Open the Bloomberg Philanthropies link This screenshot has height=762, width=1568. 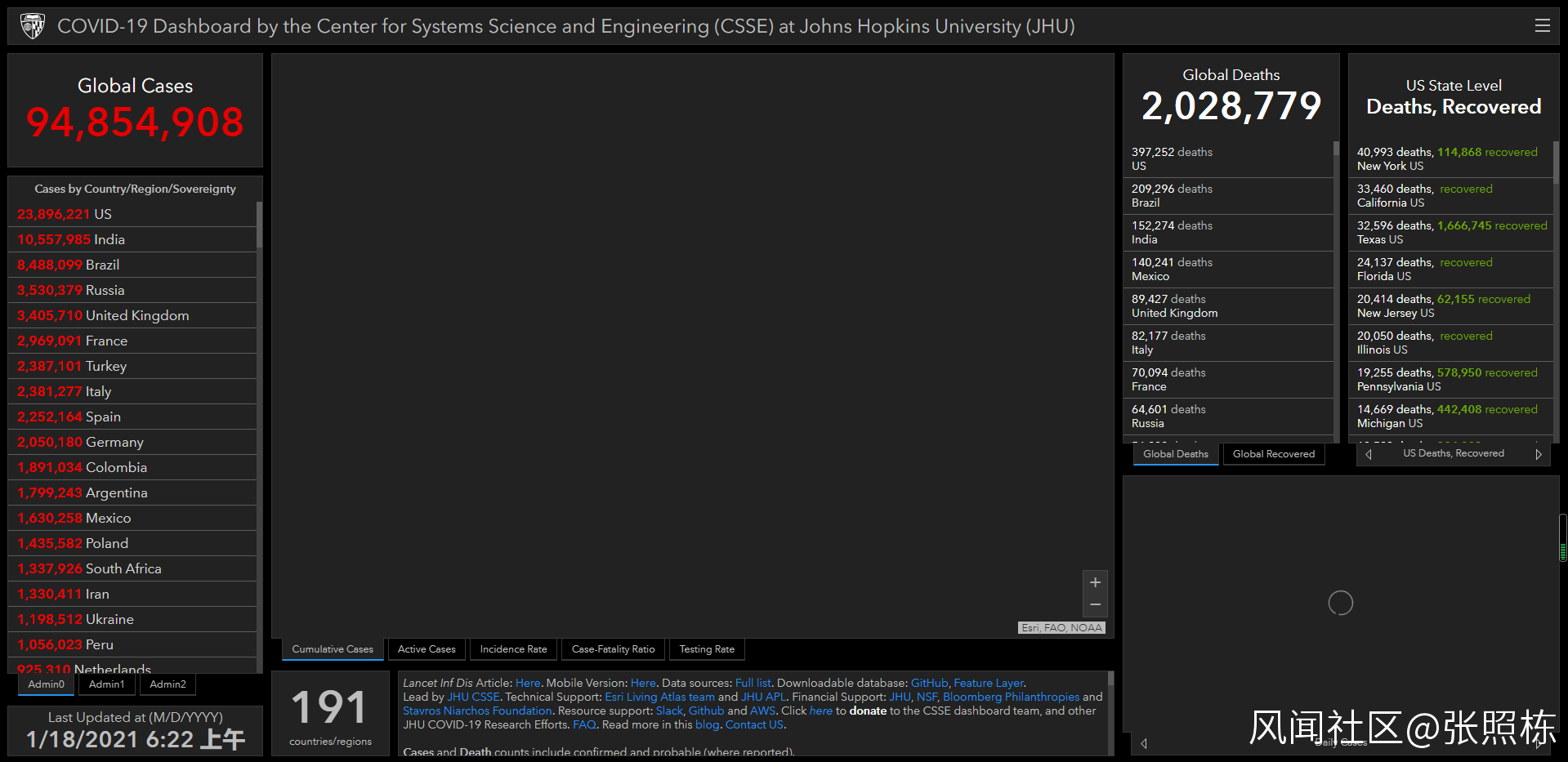pyautogui.click(x=1011, y=697)
